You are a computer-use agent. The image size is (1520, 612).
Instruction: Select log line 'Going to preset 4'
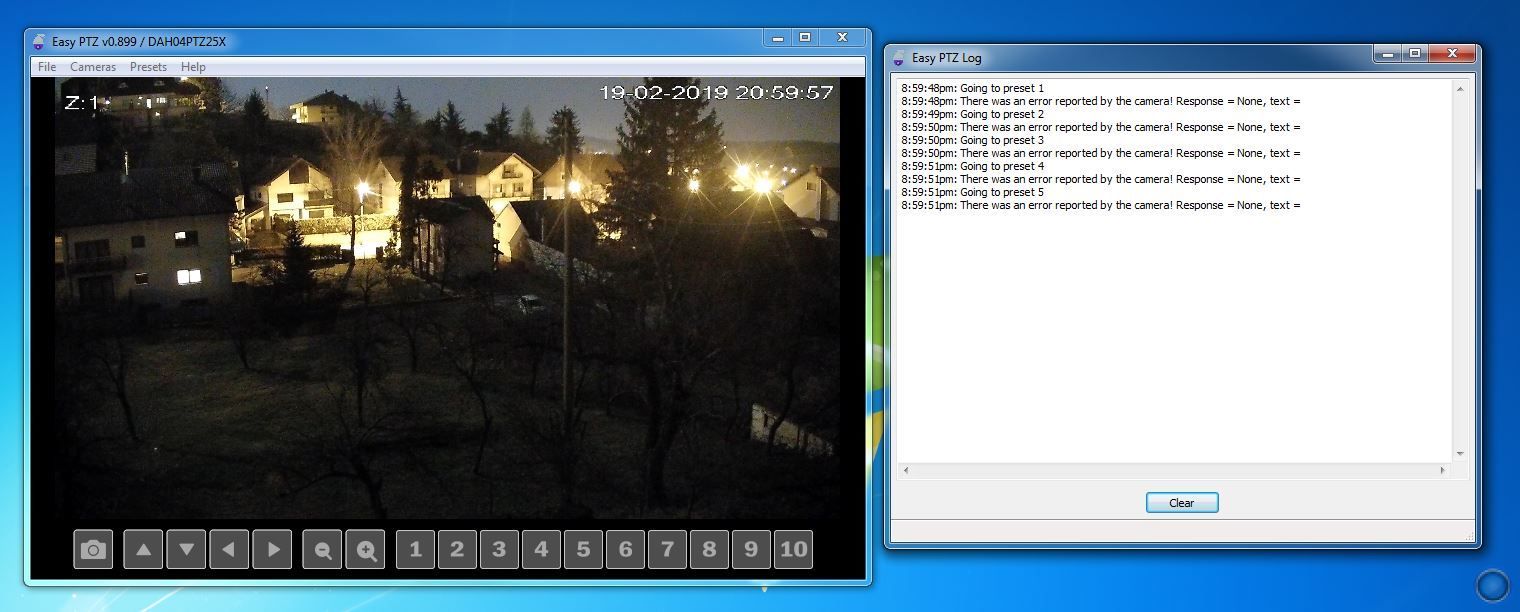[x=972, y=166]
